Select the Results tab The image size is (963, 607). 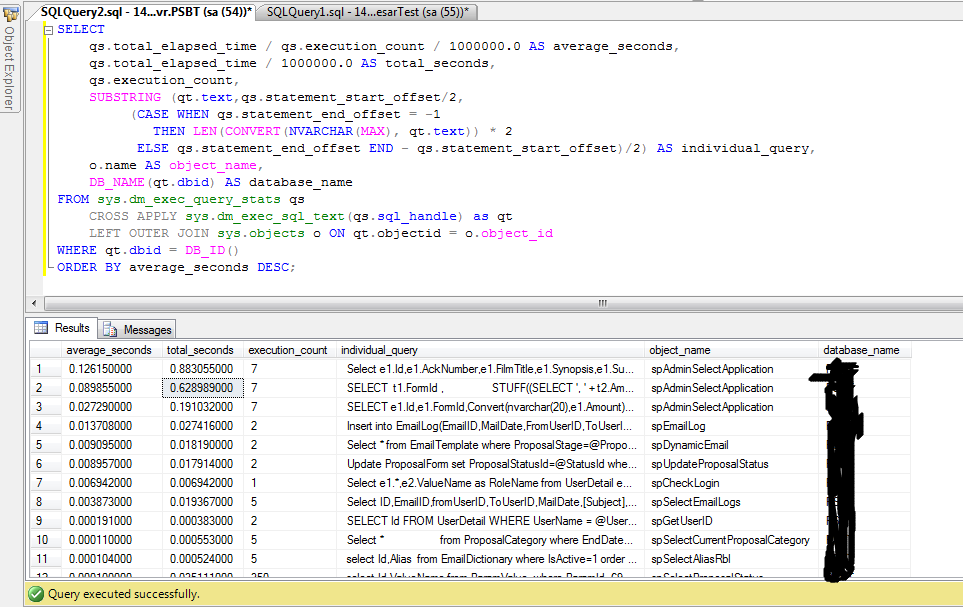tap(71, 328)
